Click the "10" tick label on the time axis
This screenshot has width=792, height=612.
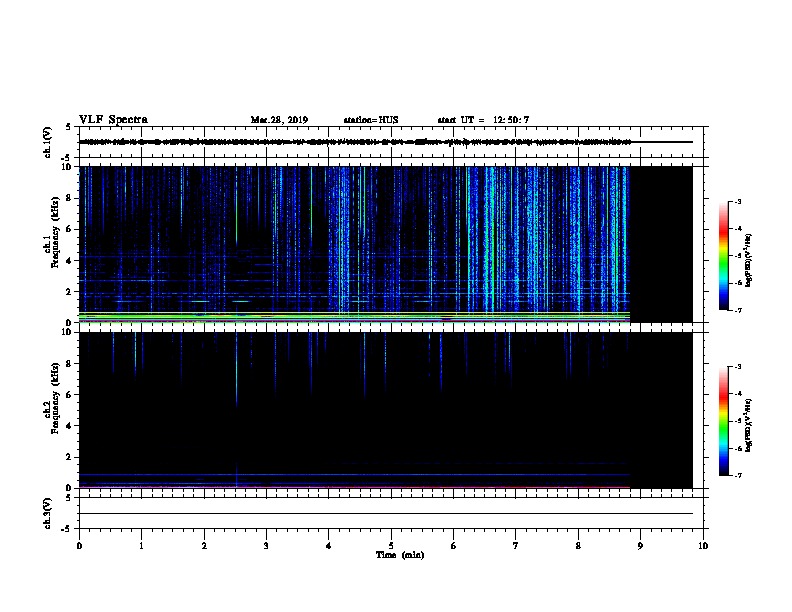[x=703, y=546]
